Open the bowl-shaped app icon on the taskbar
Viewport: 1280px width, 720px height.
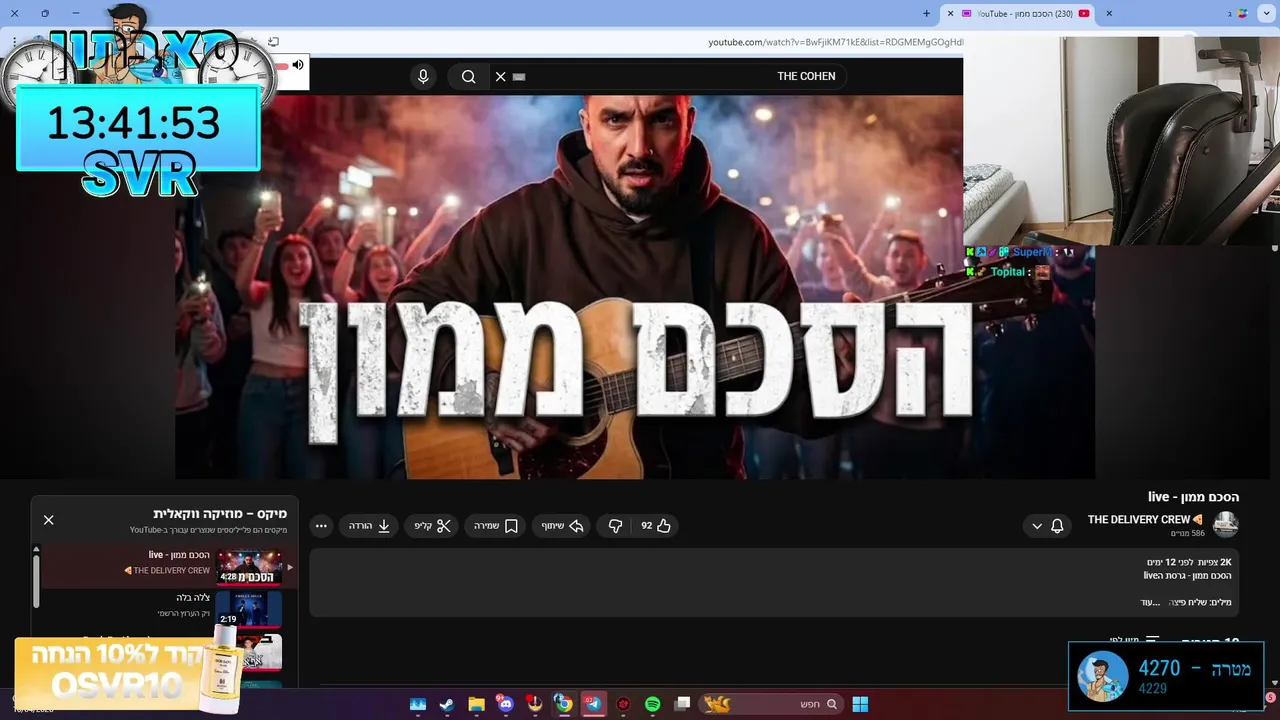(534, 704)
